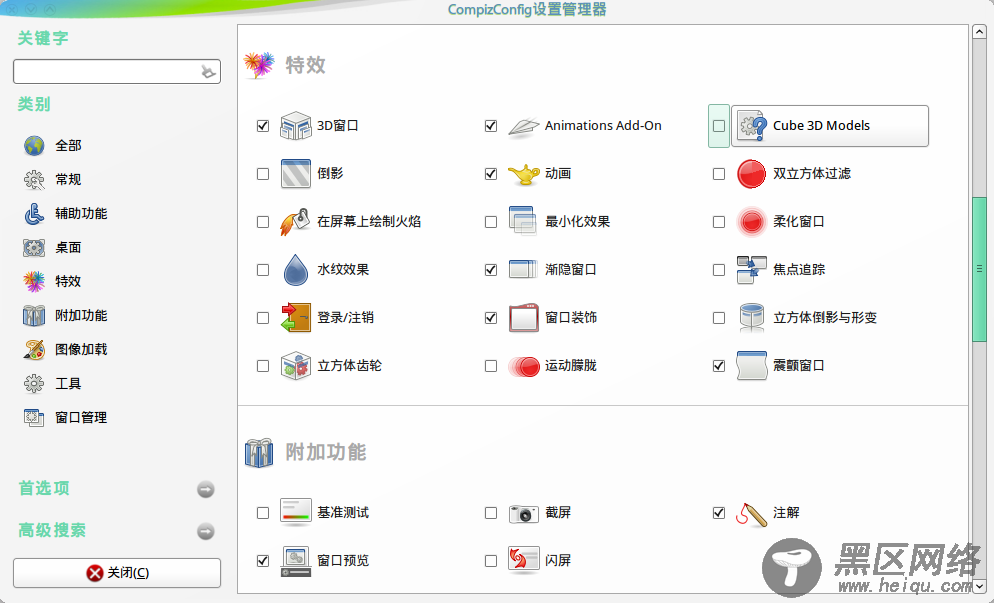This screenshot has height=603, width=994.
Task: Choose the 桌面 category
Action: (68, 247)
